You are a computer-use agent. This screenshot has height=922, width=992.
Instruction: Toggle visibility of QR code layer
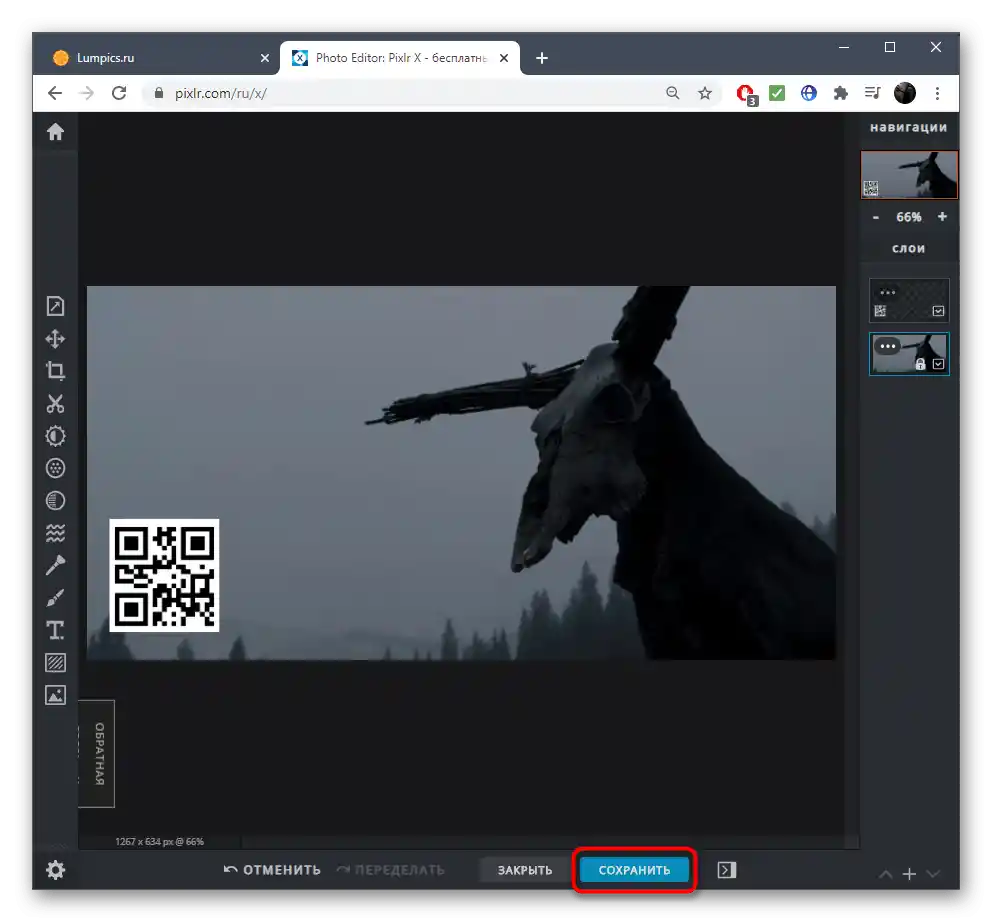938,311
